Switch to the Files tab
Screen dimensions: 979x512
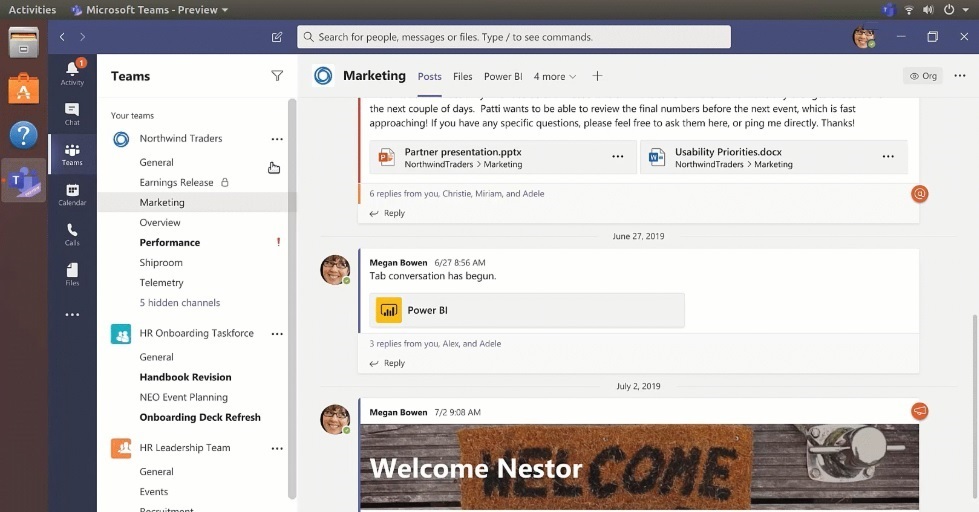(x=463, y=76)
